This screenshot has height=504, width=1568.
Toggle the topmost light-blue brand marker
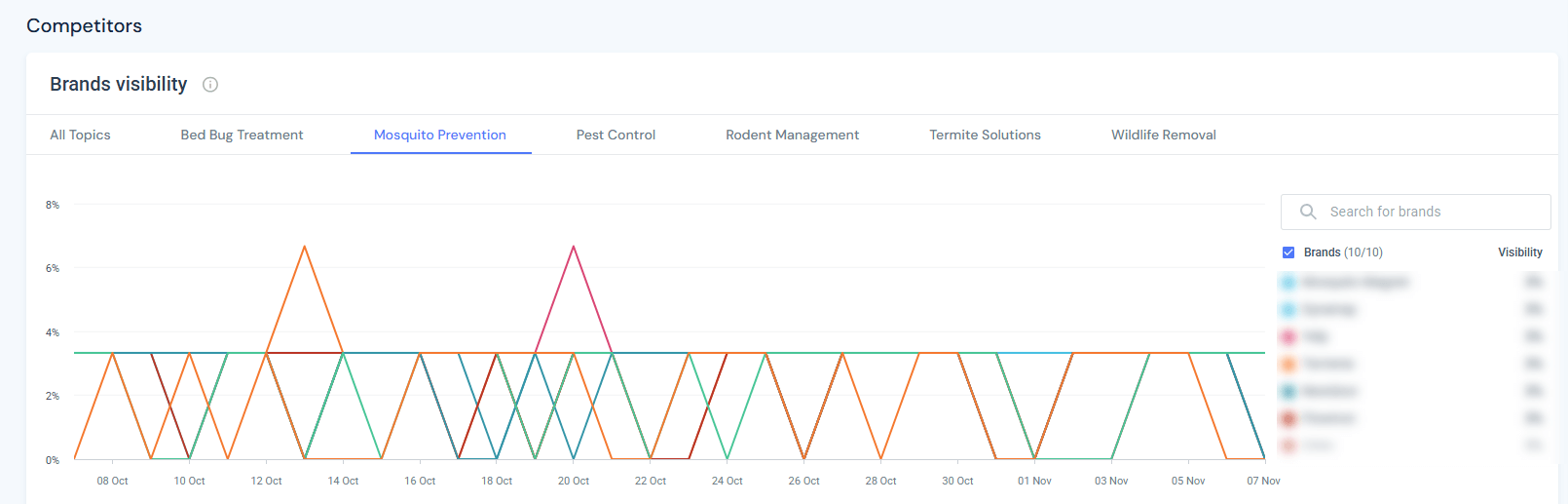(1288, 282)
